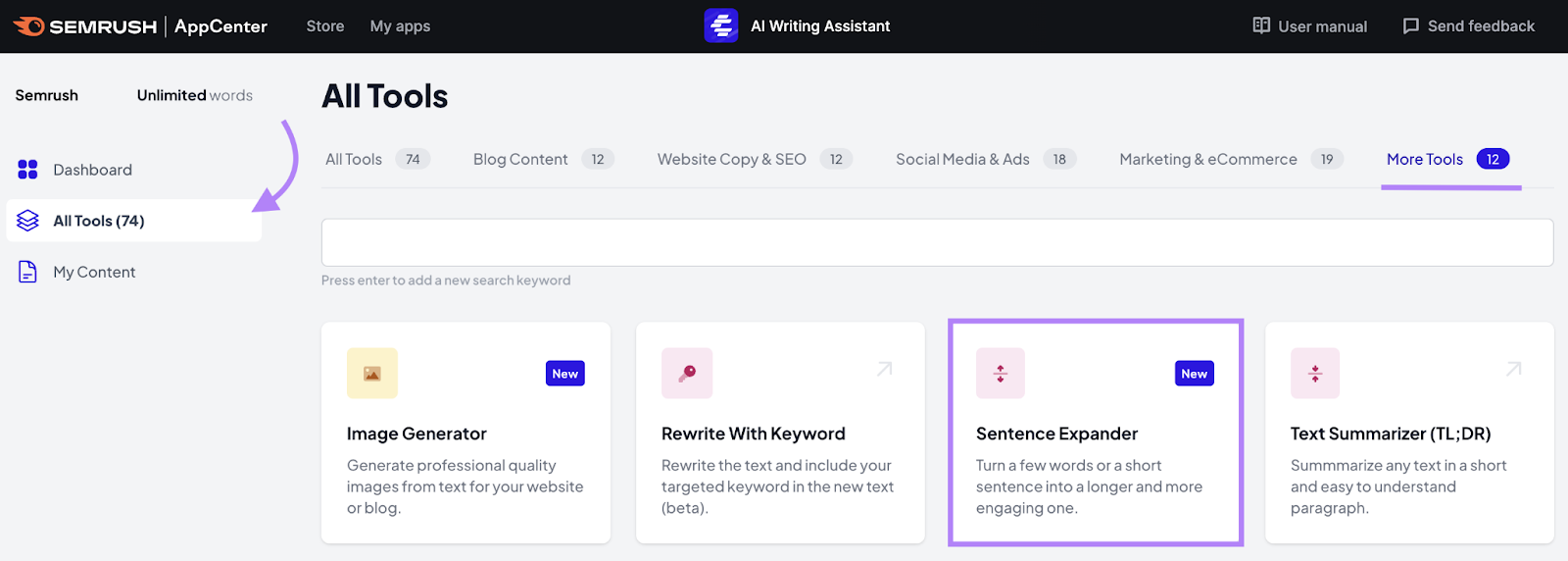This screenshot has height=561, width=1568.
Task: Open the Rewrite With Keyword tool title
Action: coord(754,433)
